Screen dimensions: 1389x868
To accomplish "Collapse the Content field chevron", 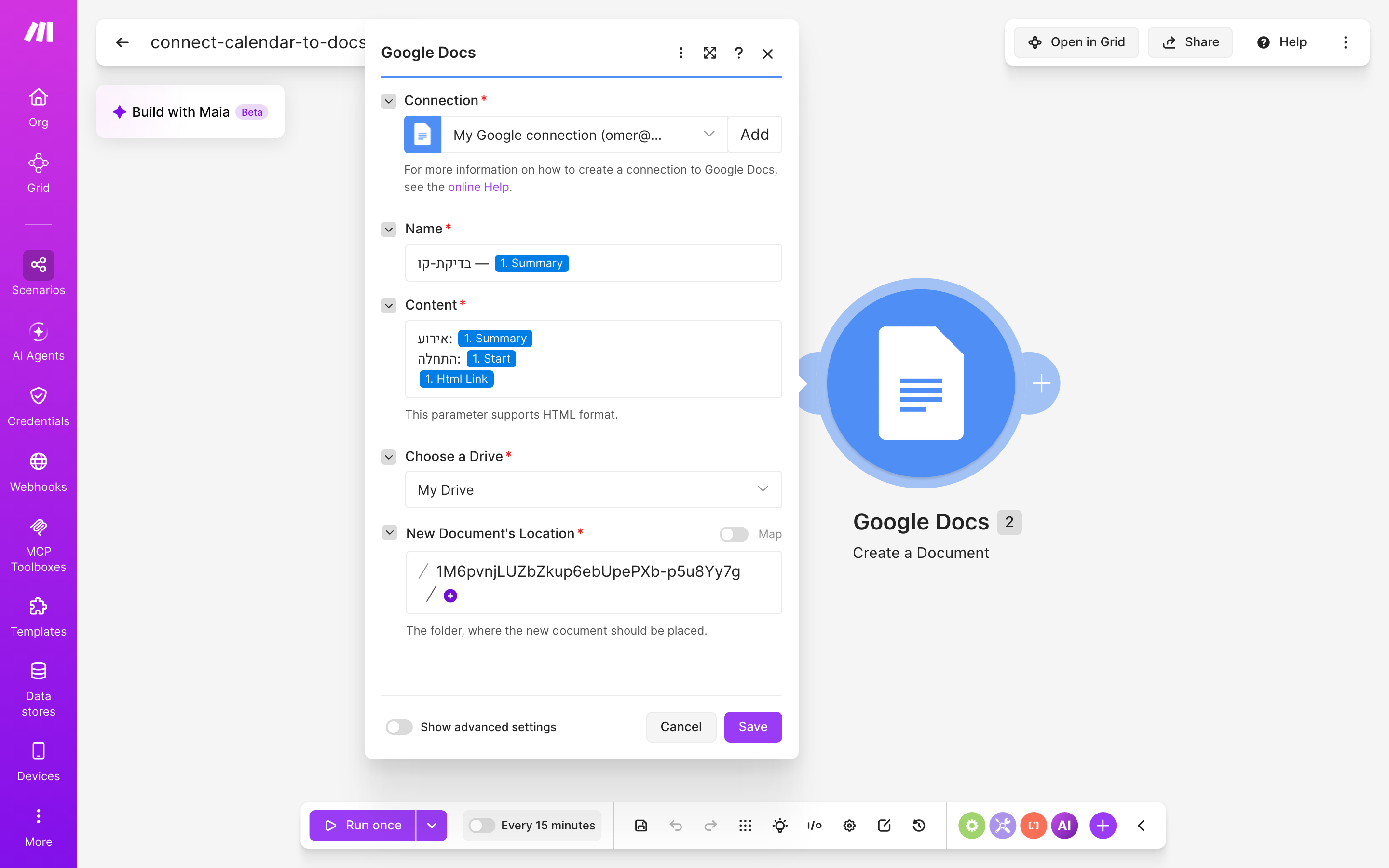I will click(389, 305).
